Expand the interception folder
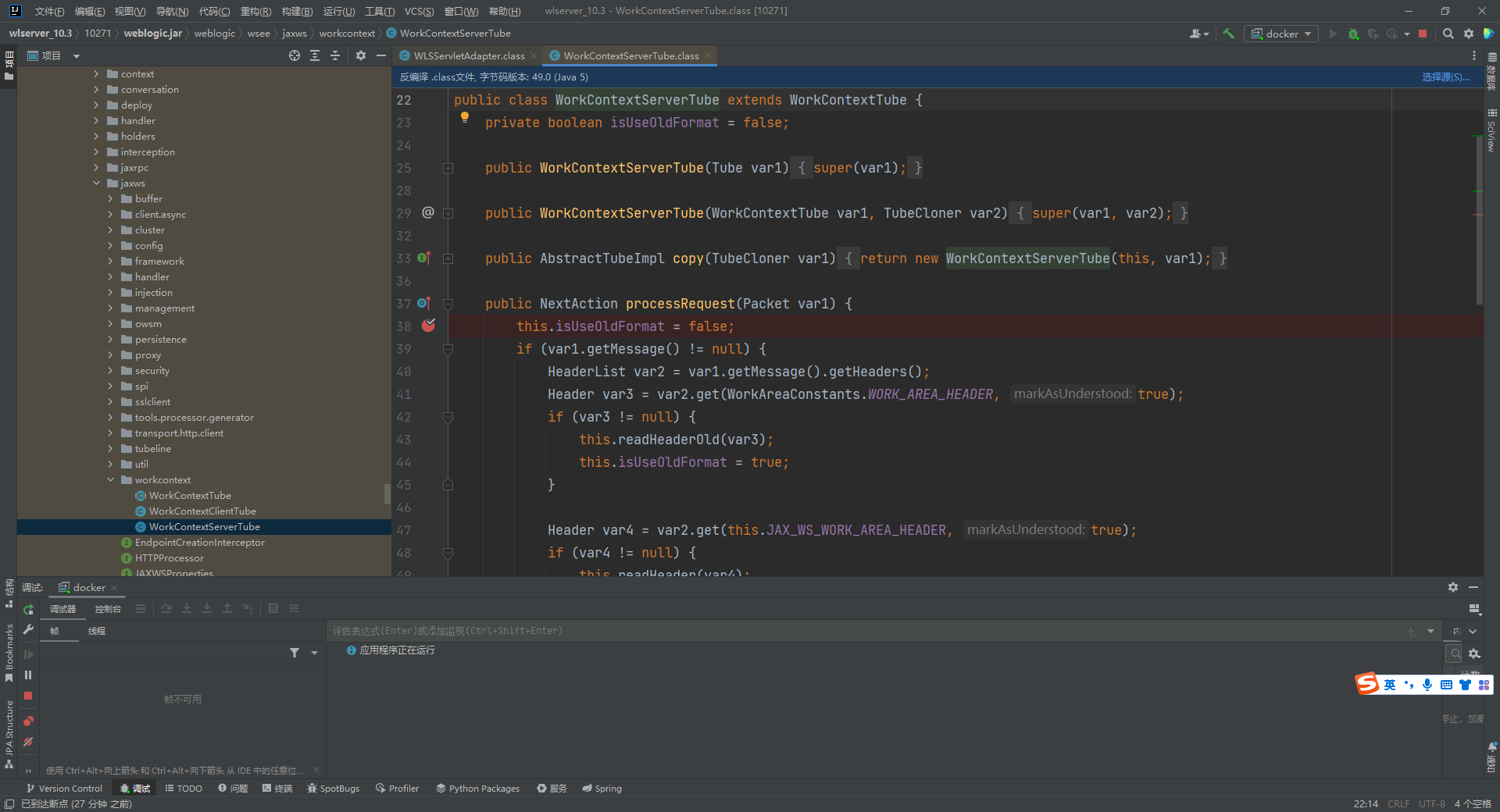Viewport: 1500px width, 812px height. point(96,152)
